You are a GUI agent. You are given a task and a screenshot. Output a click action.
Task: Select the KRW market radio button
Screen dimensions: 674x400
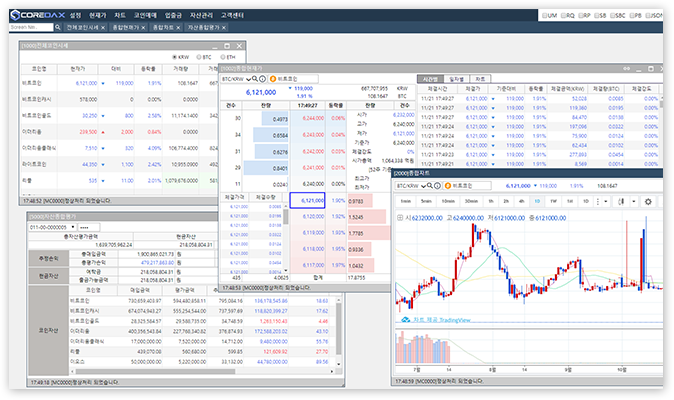coord(176,58)
